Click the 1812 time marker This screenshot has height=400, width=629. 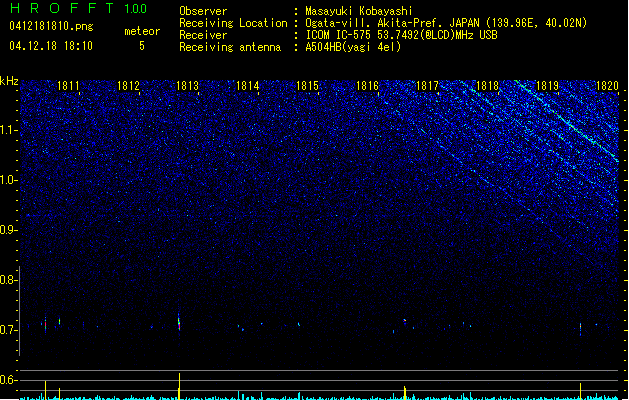pos(128,86)
